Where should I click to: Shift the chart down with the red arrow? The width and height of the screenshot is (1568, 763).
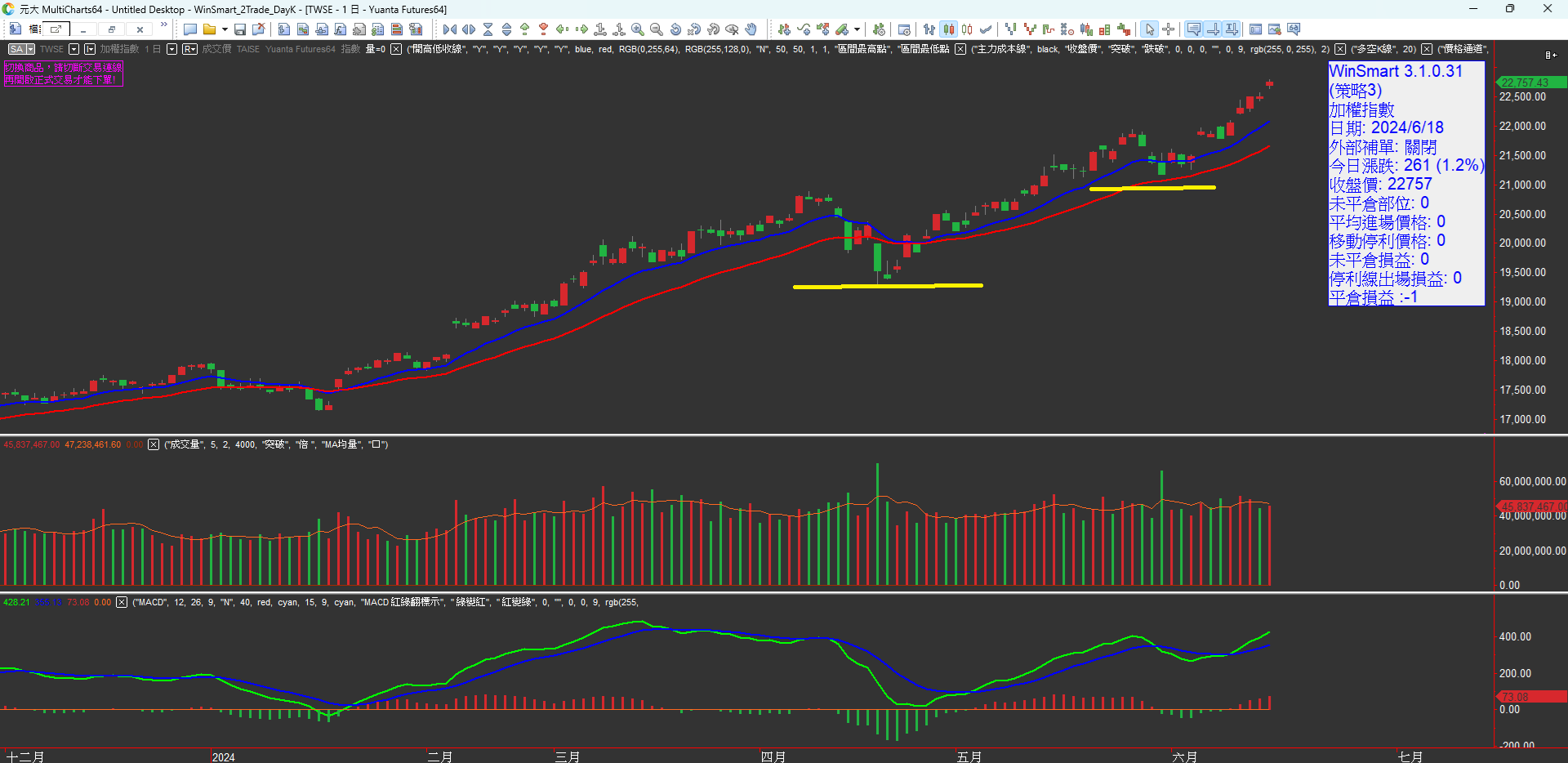click(544, 29)
